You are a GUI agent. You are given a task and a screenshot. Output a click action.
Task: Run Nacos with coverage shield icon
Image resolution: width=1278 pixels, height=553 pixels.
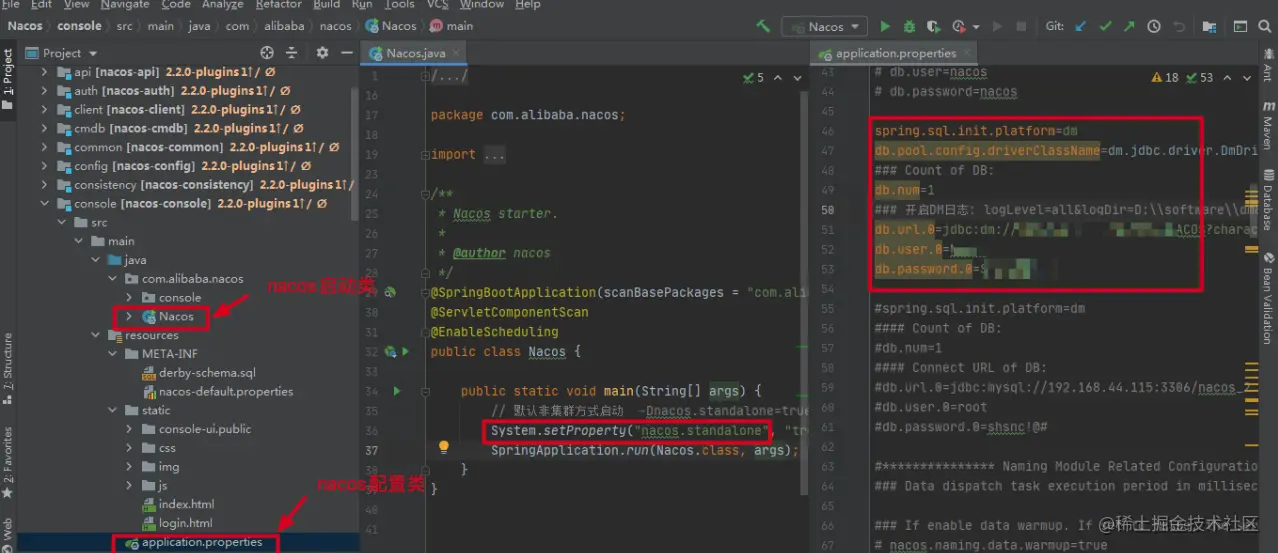tap(933, 26)
